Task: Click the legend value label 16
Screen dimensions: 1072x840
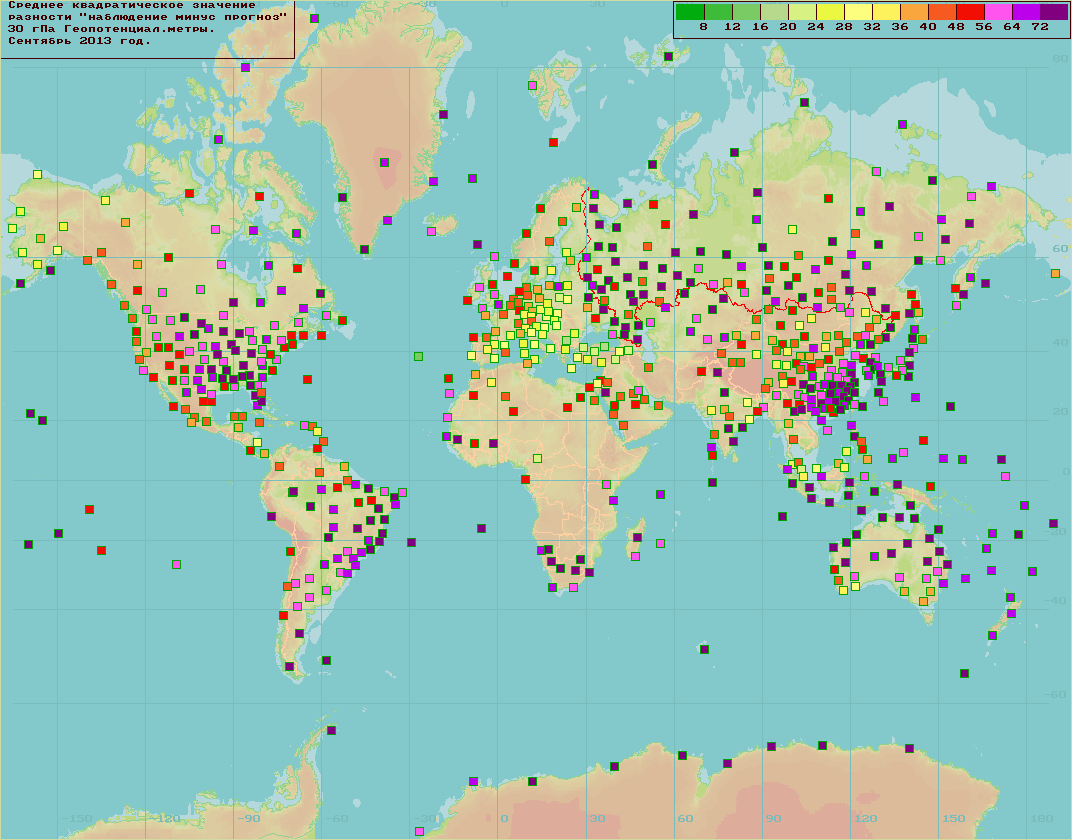Action: tap(760, 27)
